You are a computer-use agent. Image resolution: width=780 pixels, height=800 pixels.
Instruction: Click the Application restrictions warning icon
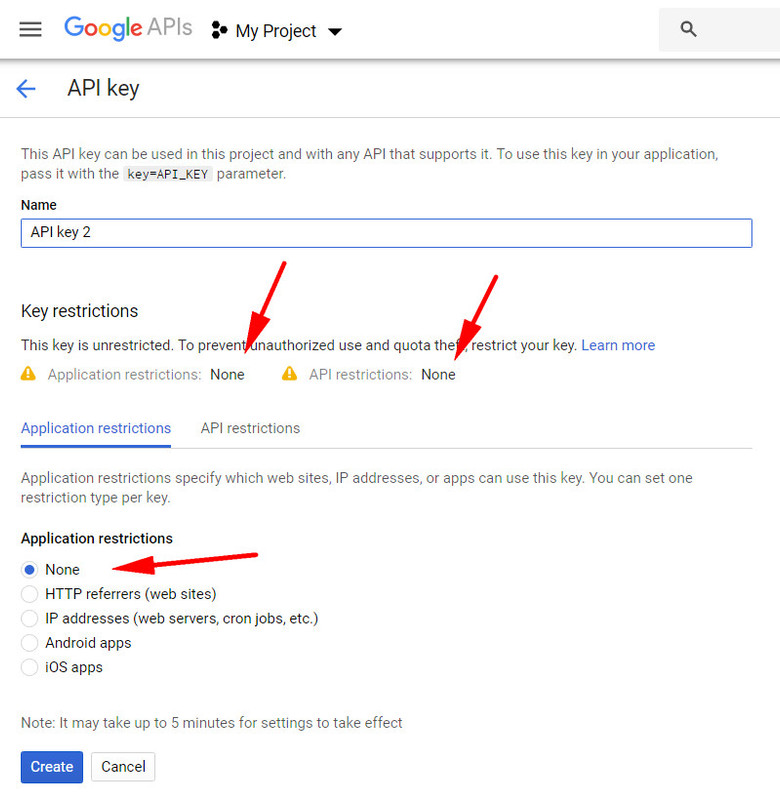click(29, 373)
